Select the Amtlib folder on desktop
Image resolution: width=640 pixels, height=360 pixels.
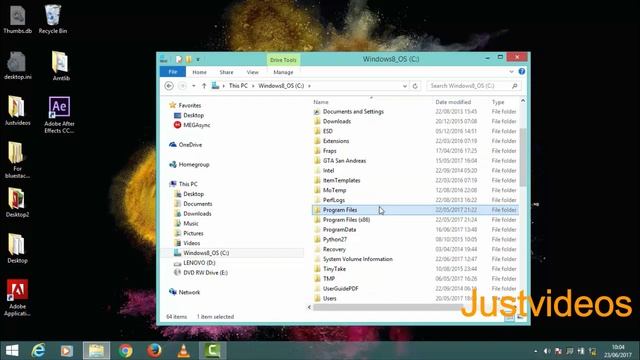[x=60, y=66]
